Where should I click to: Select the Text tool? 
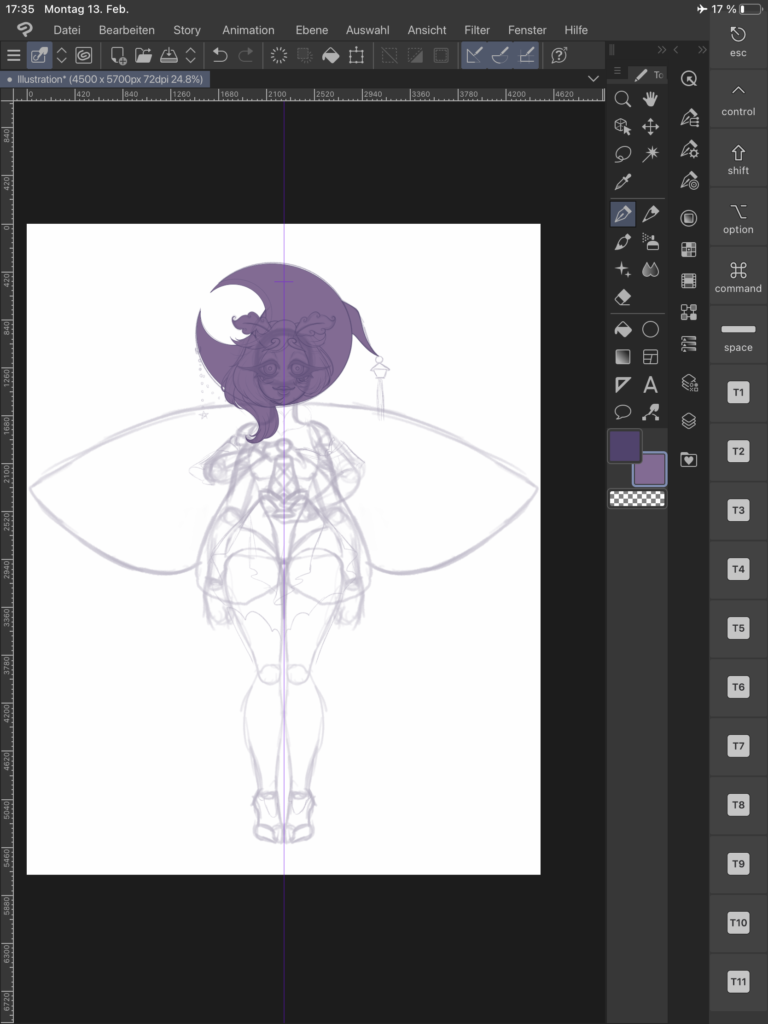pyautogui.click(x=650, y=385)
